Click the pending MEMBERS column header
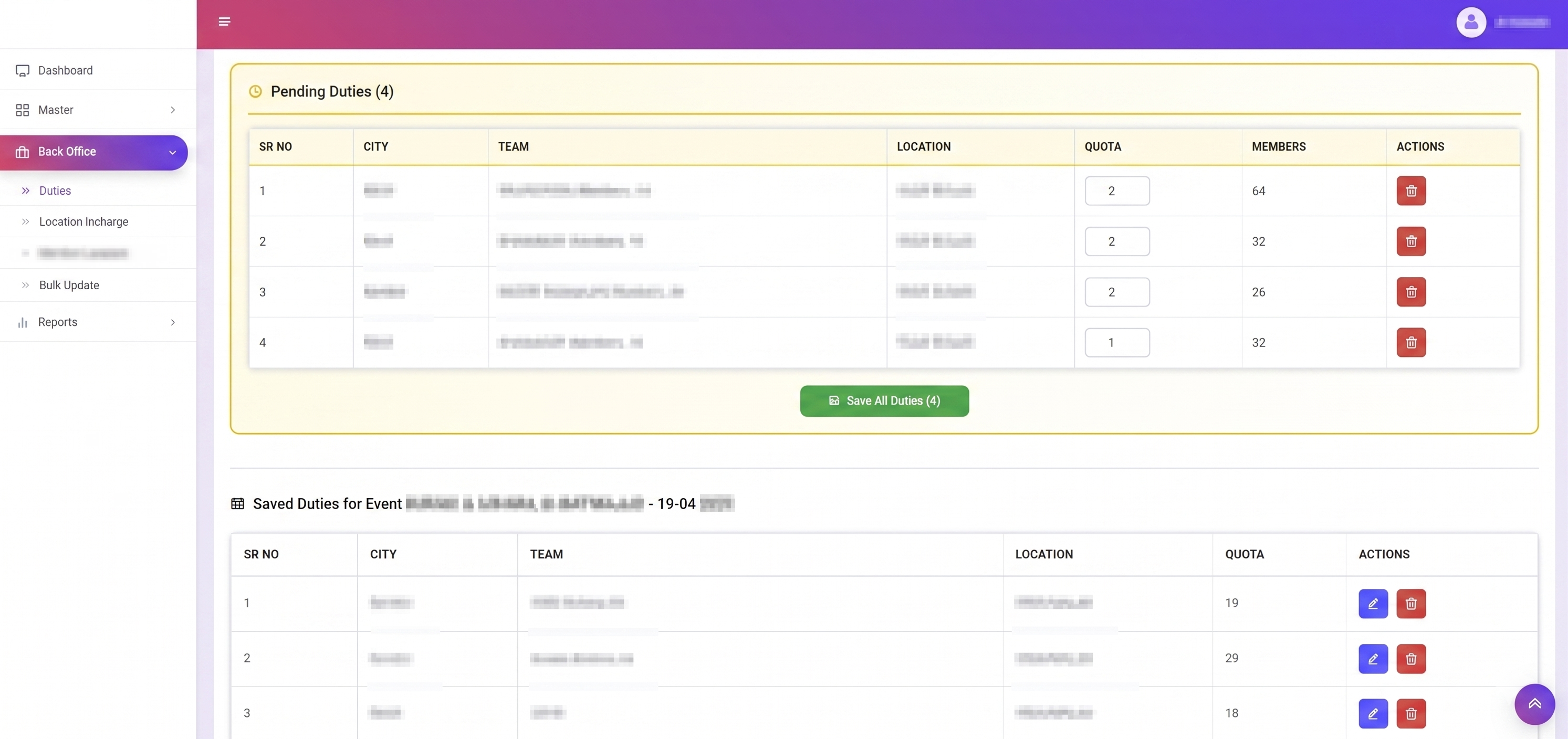This screenshot has height=739, width=1568. coord(1278,146)
